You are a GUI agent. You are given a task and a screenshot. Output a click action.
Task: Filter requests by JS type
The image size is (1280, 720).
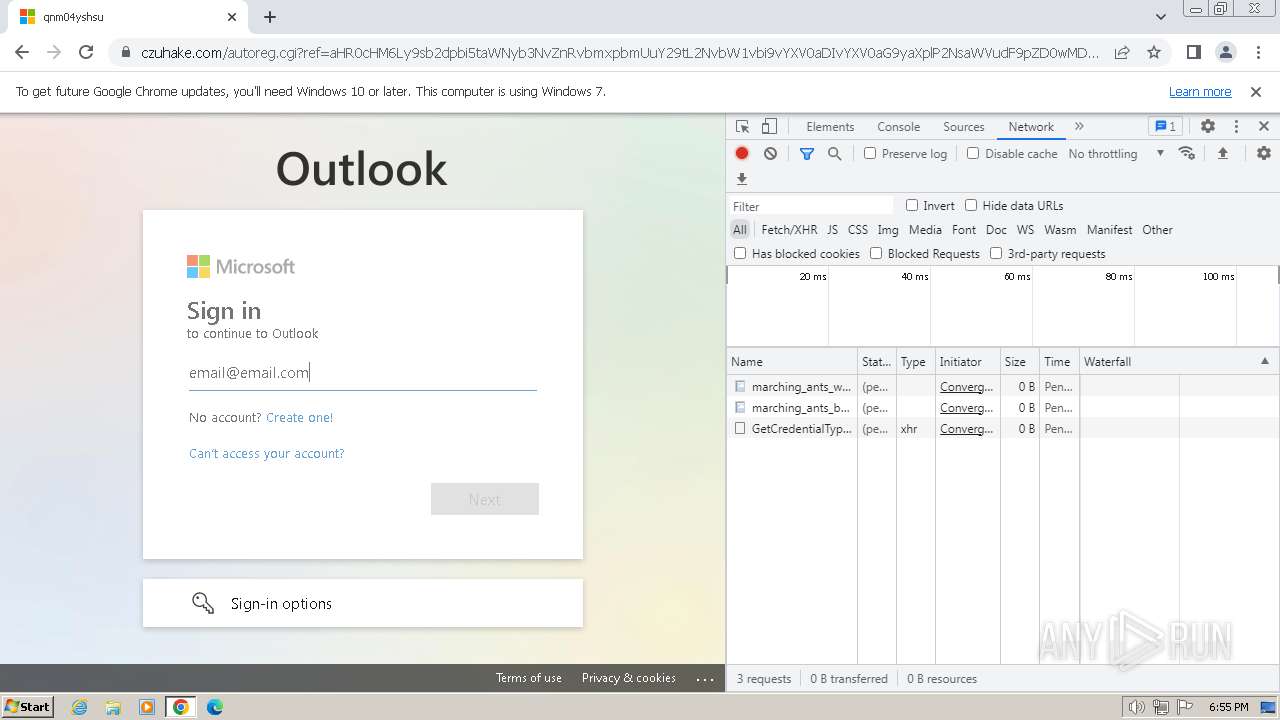[832, 230]
